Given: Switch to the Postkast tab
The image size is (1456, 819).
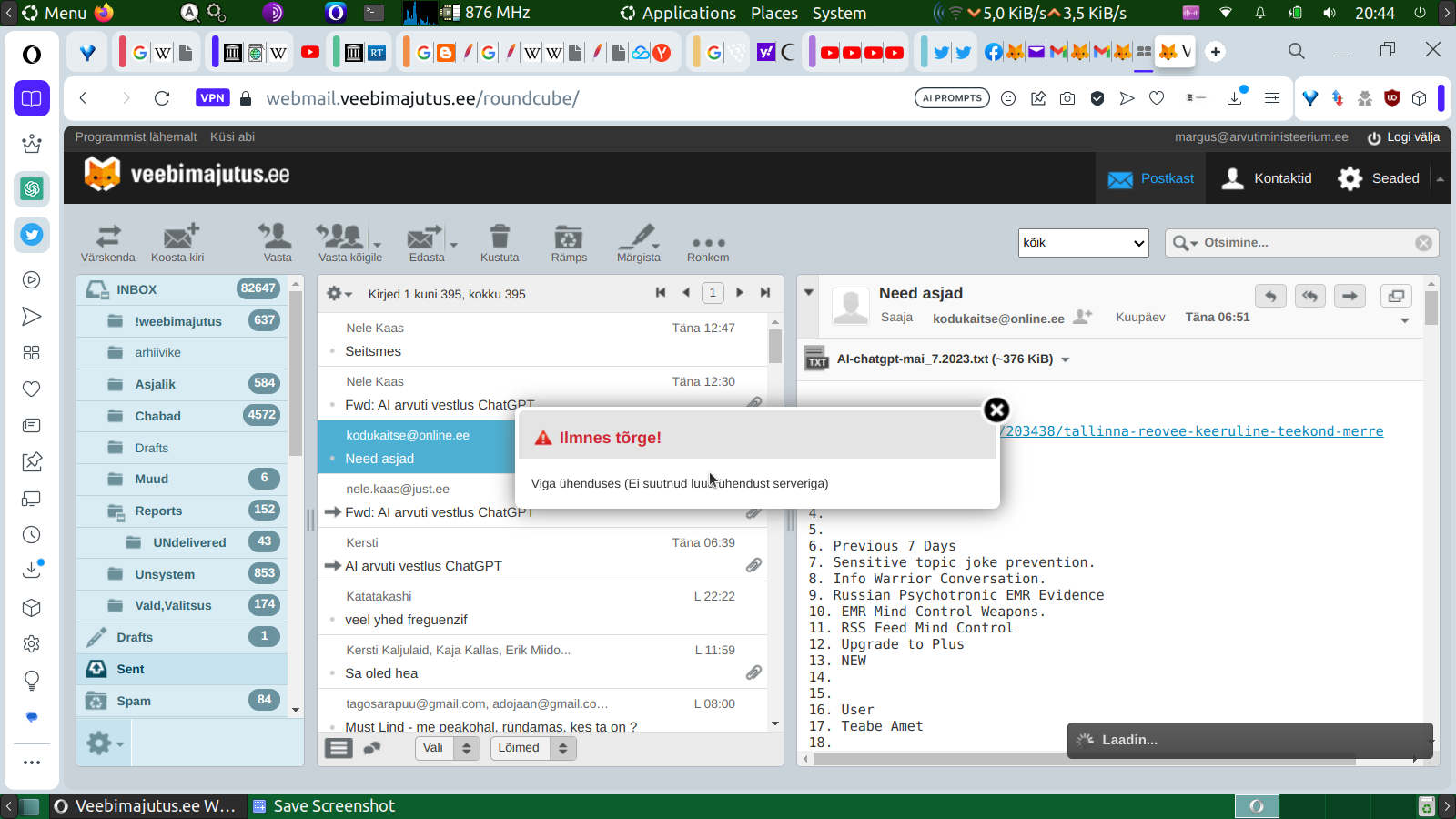Looking at the screenshot, I should [x=1151, y=178].
